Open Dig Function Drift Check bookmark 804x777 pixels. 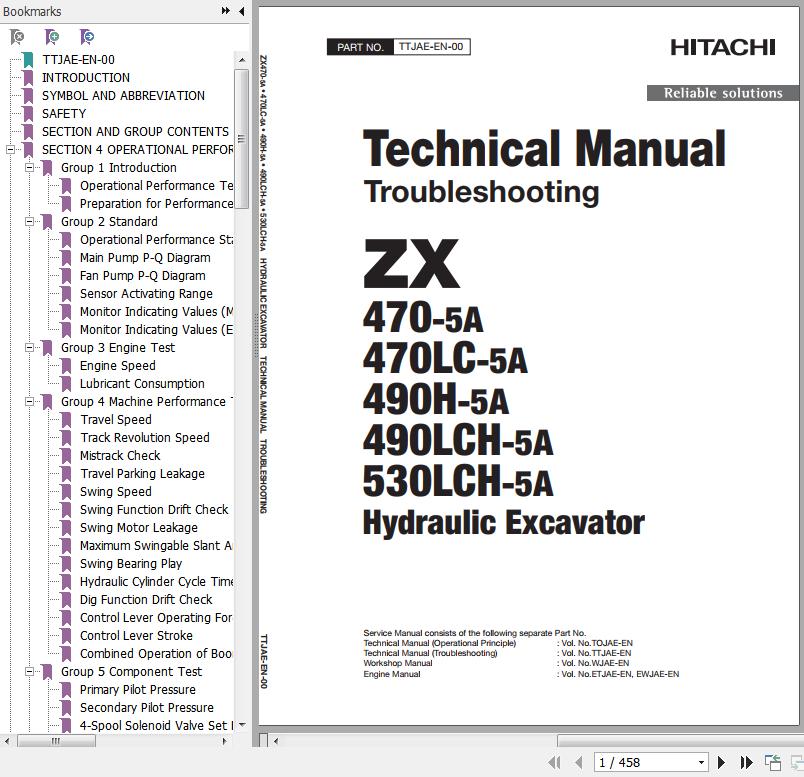click(146, 600)
